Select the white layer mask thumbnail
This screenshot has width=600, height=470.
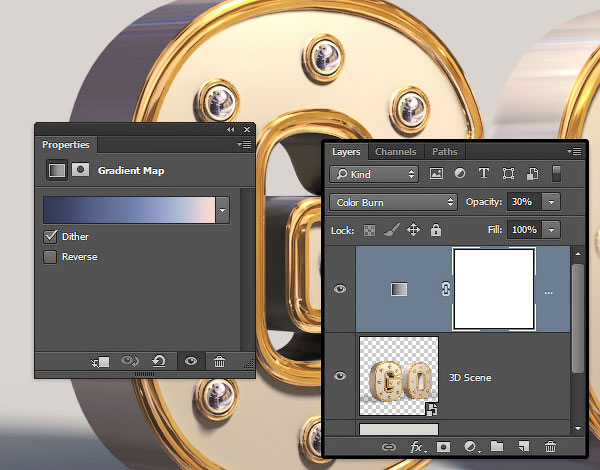[x=493, y=289]
